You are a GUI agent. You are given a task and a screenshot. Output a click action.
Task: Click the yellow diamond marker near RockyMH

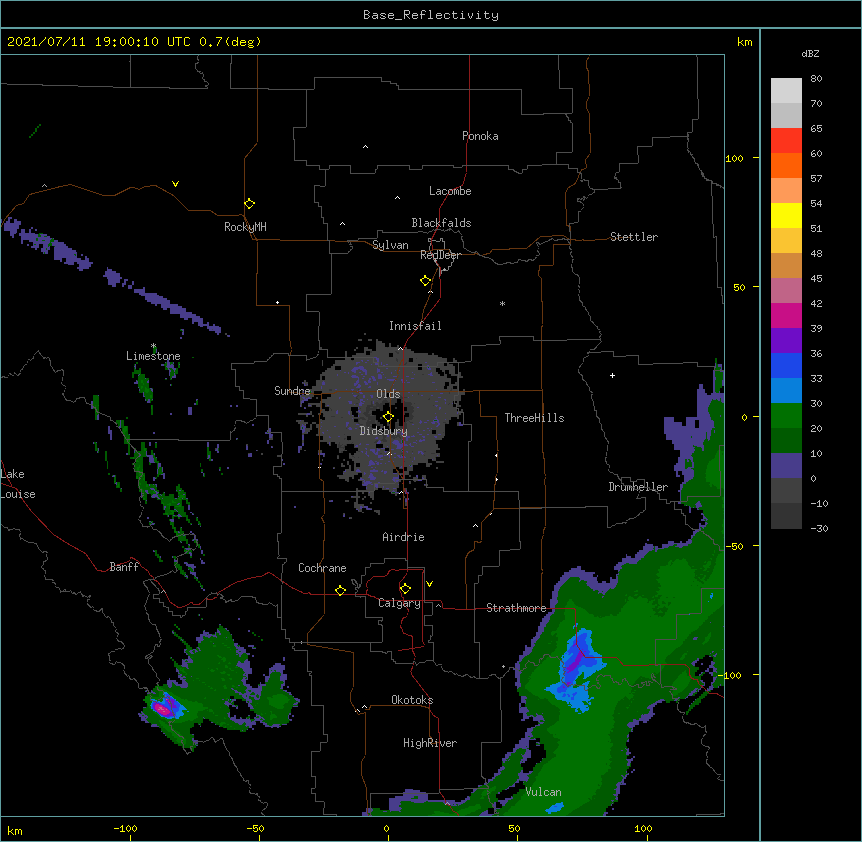[249, 204]
